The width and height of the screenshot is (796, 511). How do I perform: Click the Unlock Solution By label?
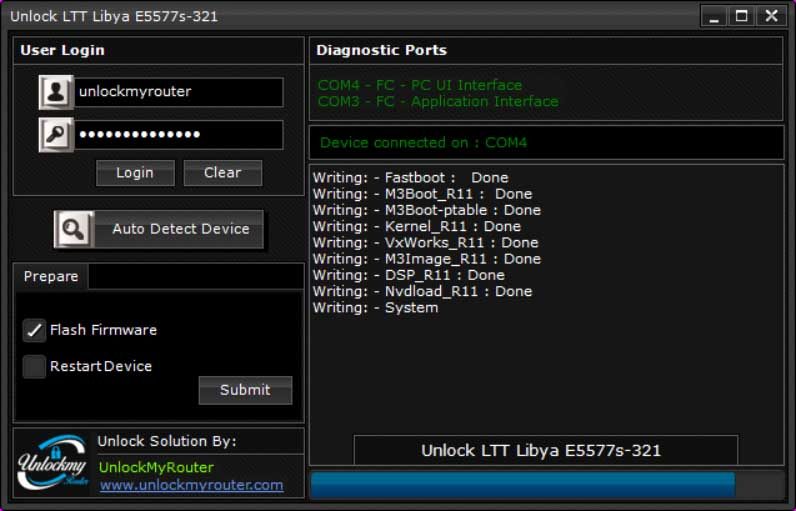[x=167, y=441]
